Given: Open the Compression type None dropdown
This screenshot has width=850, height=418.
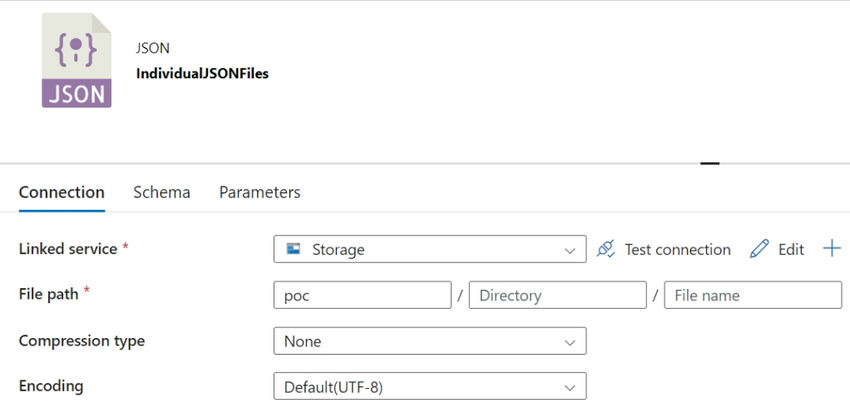Looking at the screenshot, I should click(x=430, y=341).
